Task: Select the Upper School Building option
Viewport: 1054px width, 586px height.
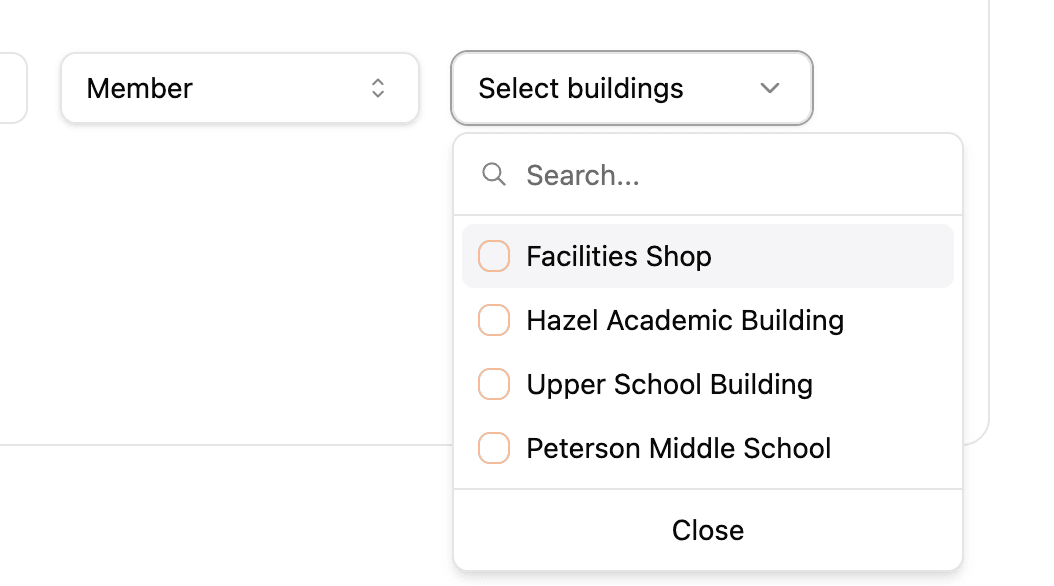Action: coord(669,384)
